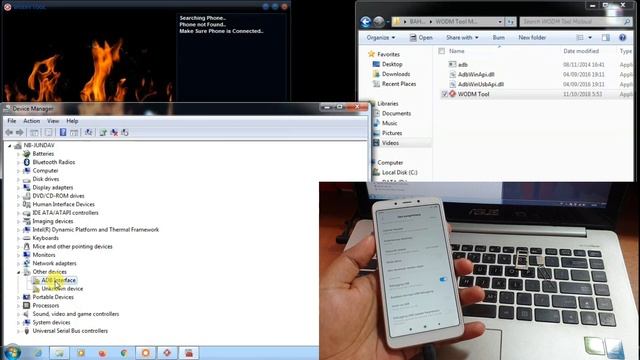
Task: Click blue Help icon in Device Manager toolbar
Action: [63, 132]
